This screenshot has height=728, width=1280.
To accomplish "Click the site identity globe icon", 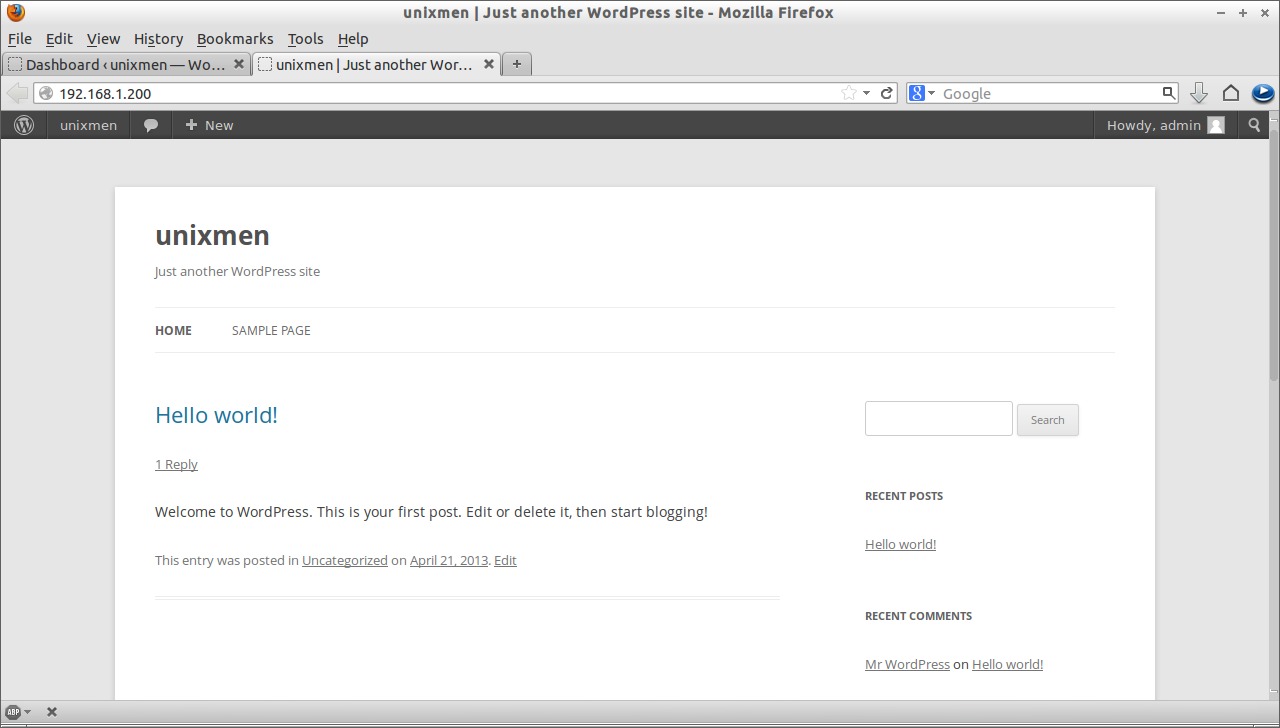I will click(x=46, y=93).
